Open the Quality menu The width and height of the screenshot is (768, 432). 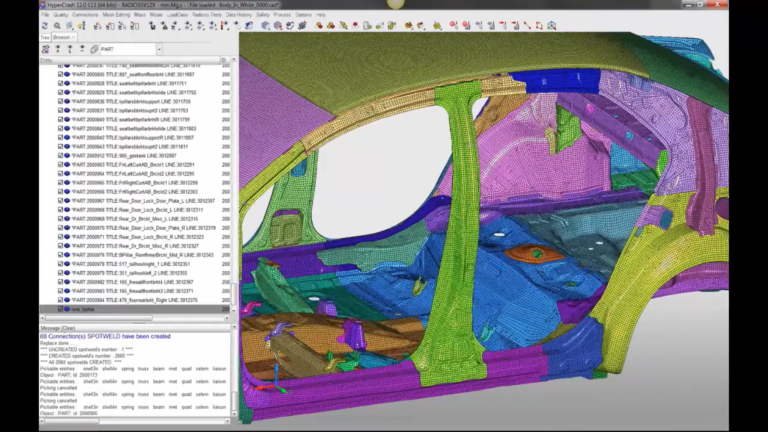[x=61, y=15]
